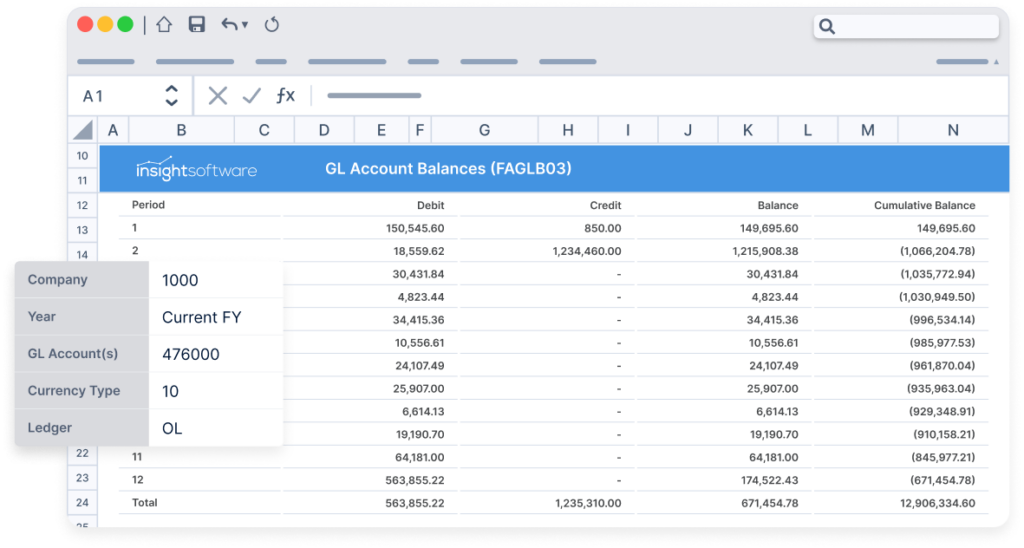The image size is (1024, 548).
Task: Click the Select All corner triangle
Action: pos(83,130)
